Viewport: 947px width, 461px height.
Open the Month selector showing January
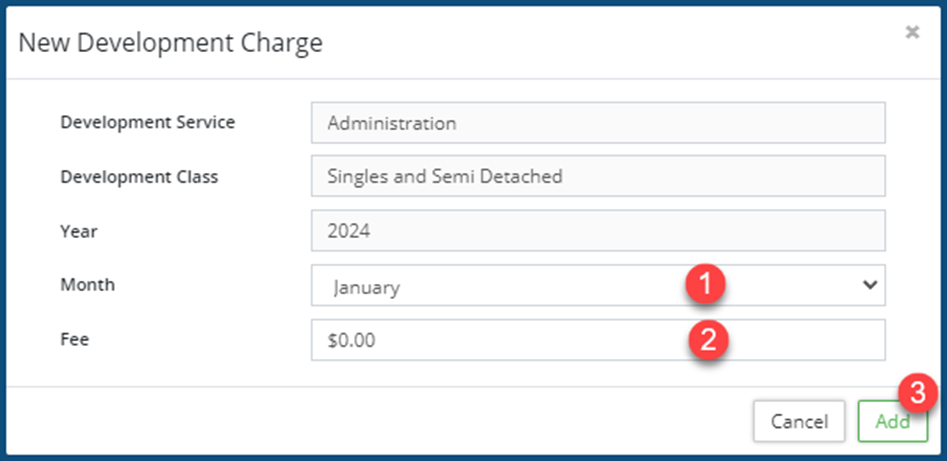tap(500, 286)
